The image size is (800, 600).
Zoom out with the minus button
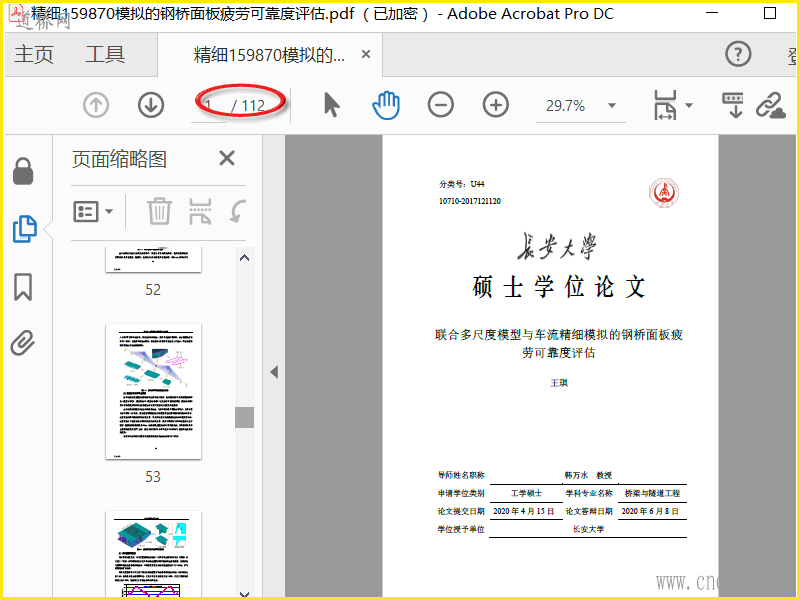441,105
